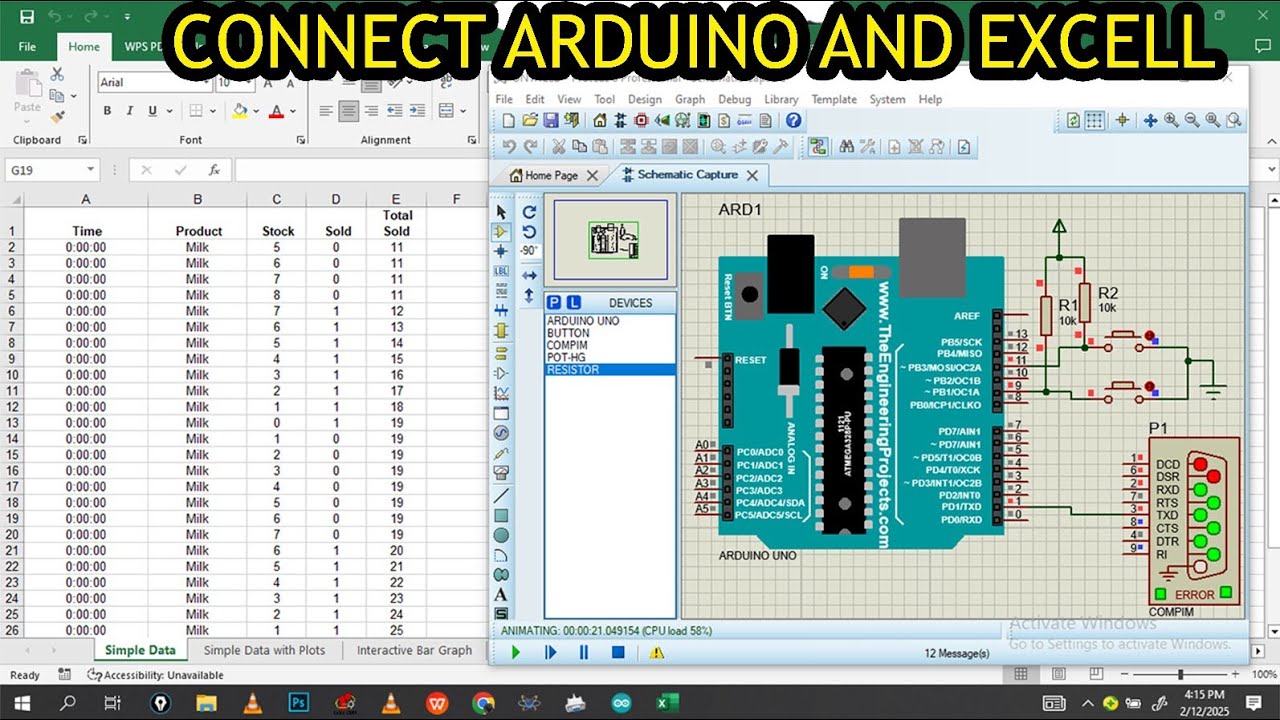The height and width of the screenshot is (720, 1280).
Task: Select the 2D text 'A' tool
Action: pyautogui.click(x=502, y=595)
